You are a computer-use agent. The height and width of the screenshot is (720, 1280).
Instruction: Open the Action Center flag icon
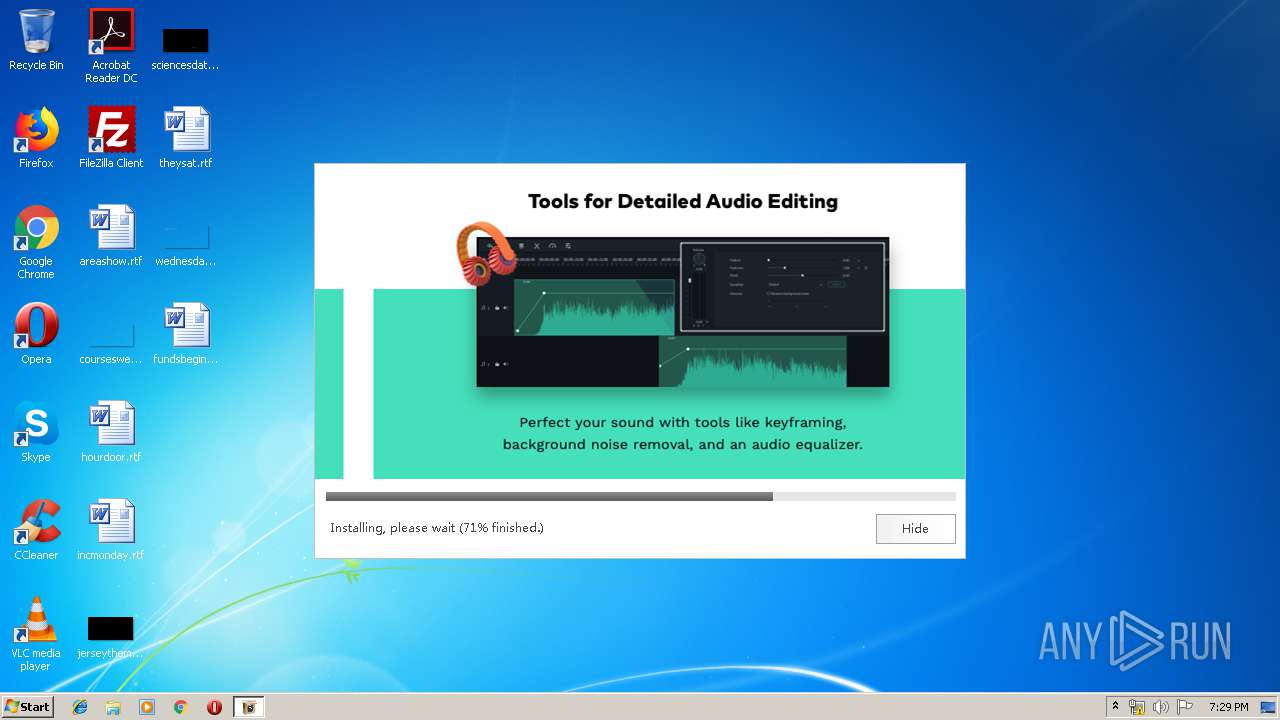[1185, 707]
